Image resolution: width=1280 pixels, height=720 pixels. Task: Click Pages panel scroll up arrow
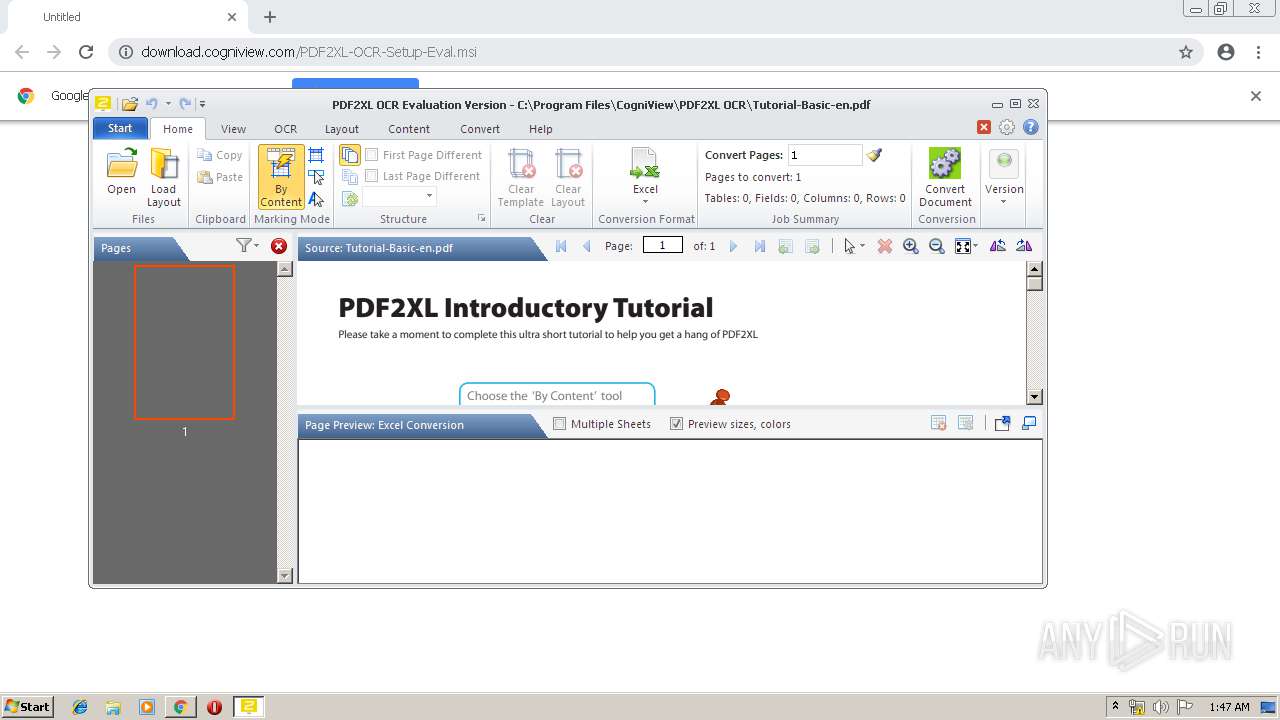(x=285, y=269)
